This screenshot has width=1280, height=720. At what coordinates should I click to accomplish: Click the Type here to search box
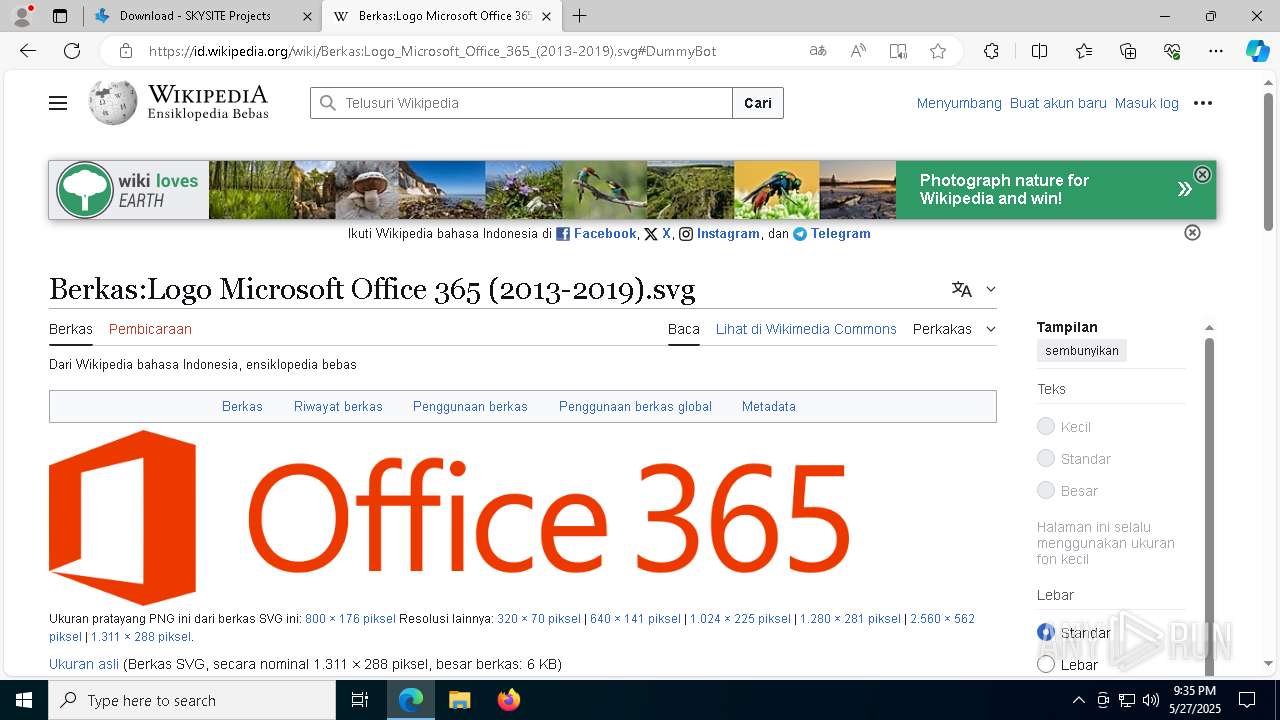tap(192, 700)
